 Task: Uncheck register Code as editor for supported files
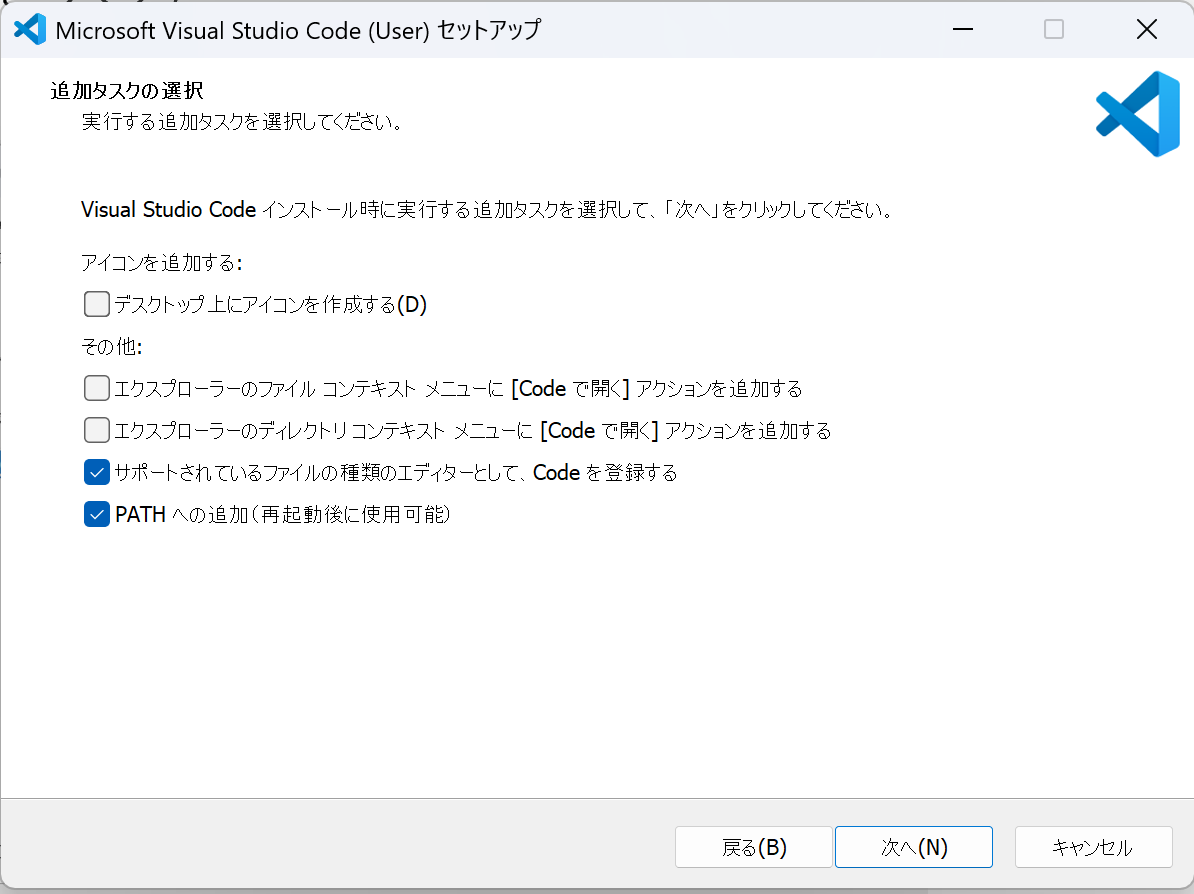coord(97,472)
